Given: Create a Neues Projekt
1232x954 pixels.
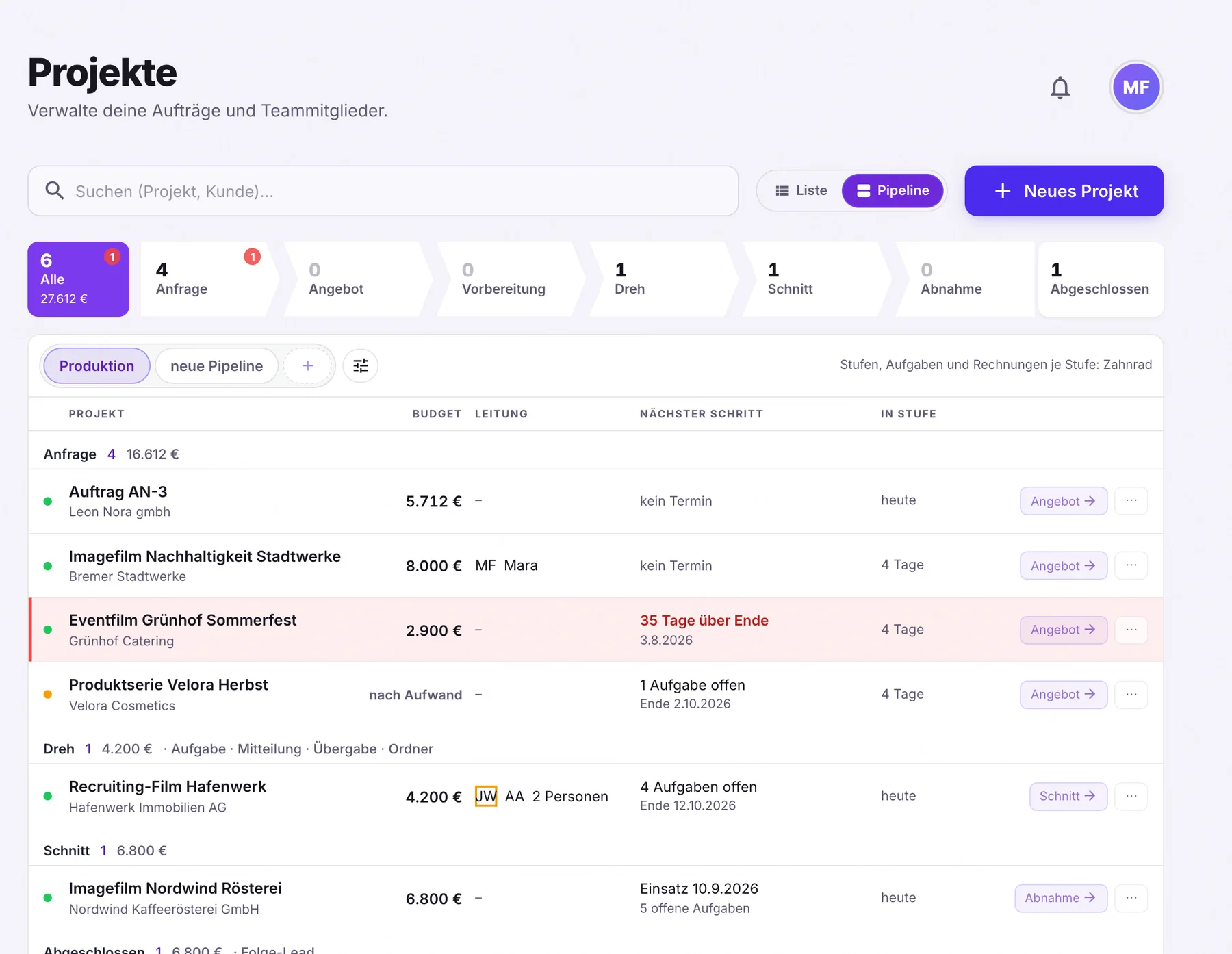Looking at the screenshot, I should tap(1064, 190).
